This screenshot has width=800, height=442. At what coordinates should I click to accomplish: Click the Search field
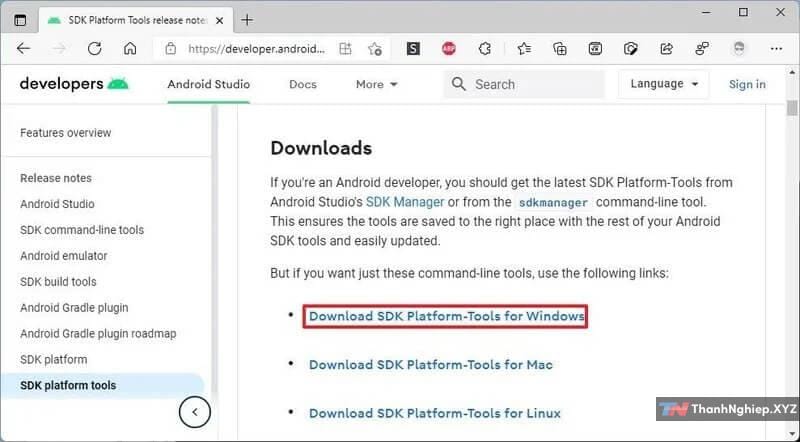[x=524, y=84]
